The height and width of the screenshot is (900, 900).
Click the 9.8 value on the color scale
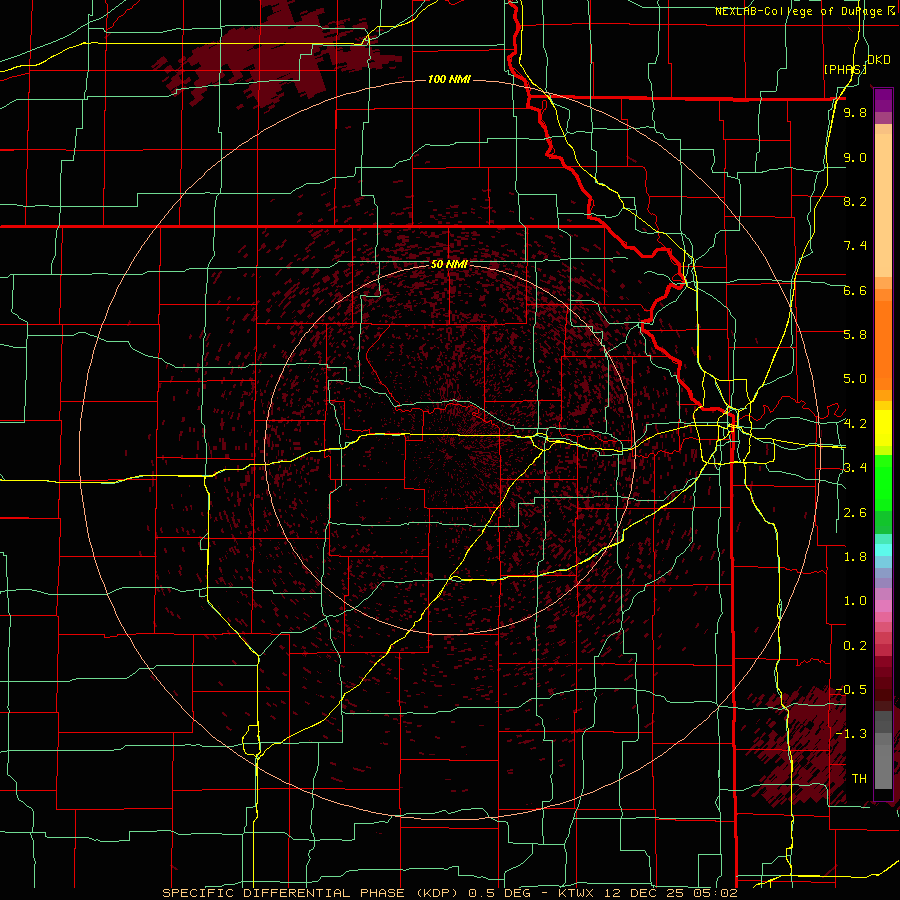click(855, 113)
